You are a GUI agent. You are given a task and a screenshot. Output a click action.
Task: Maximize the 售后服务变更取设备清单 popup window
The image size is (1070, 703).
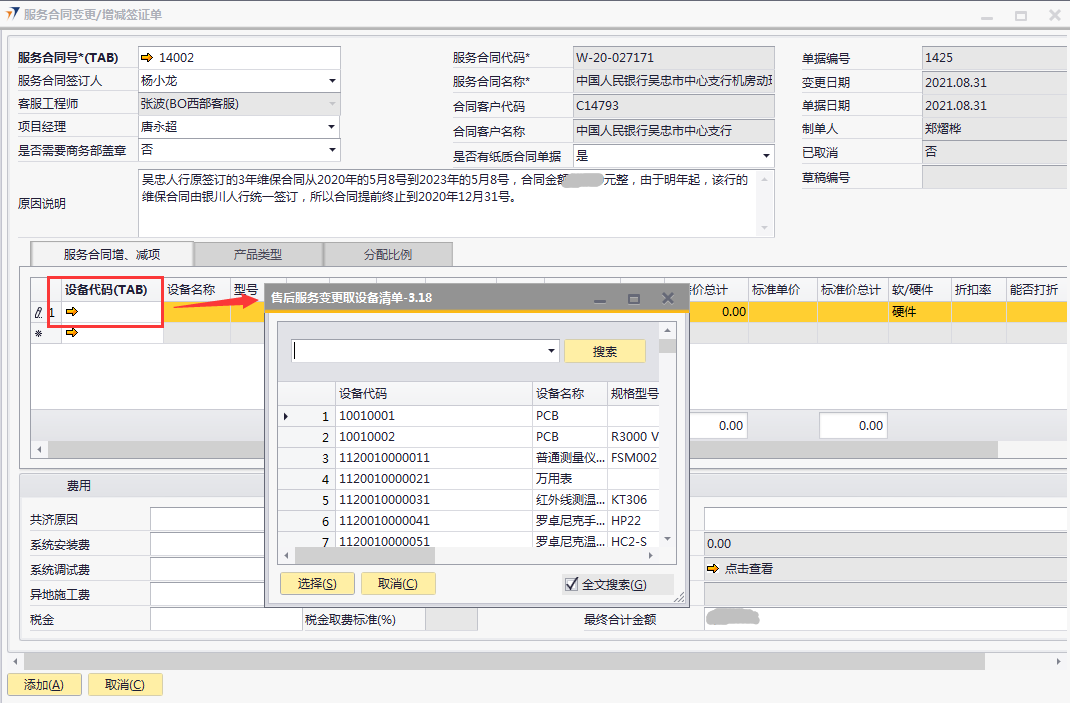click(634, 298)
